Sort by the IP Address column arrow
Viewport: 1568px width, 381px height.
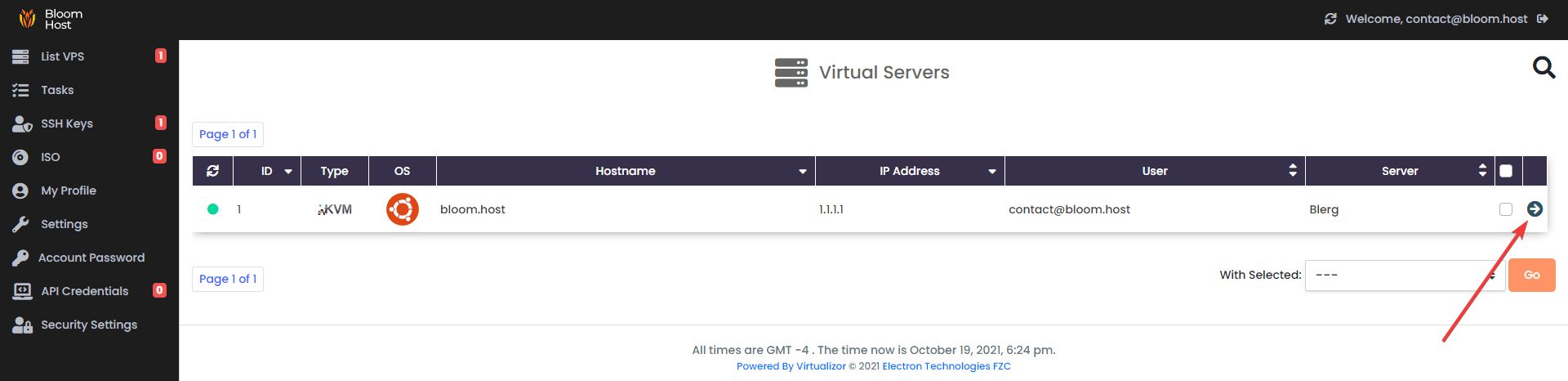pyautogui.click(x=991, y=172)
